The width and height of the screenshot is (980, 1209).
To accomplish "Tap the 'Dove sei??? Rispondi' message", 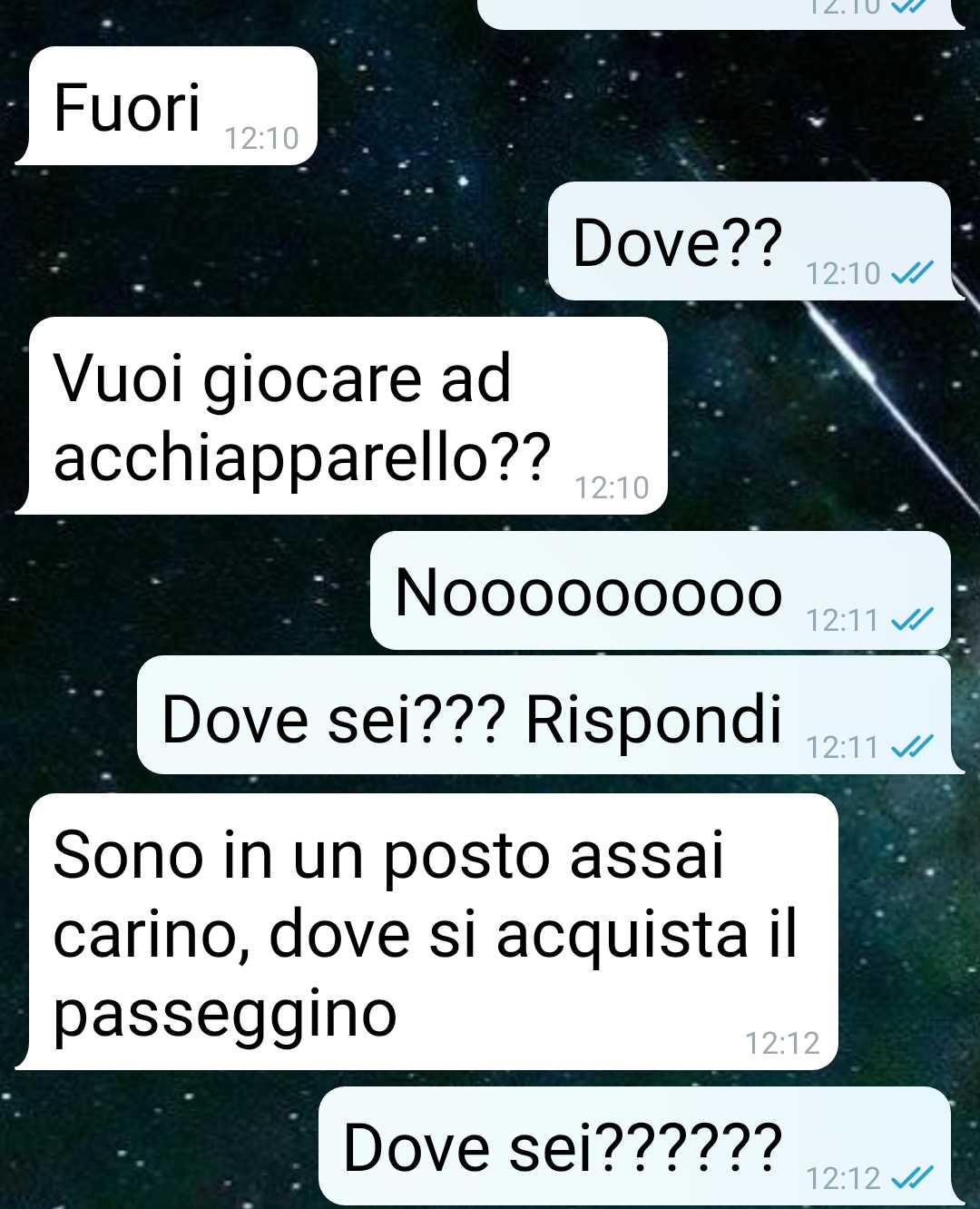I will point(545,715).
